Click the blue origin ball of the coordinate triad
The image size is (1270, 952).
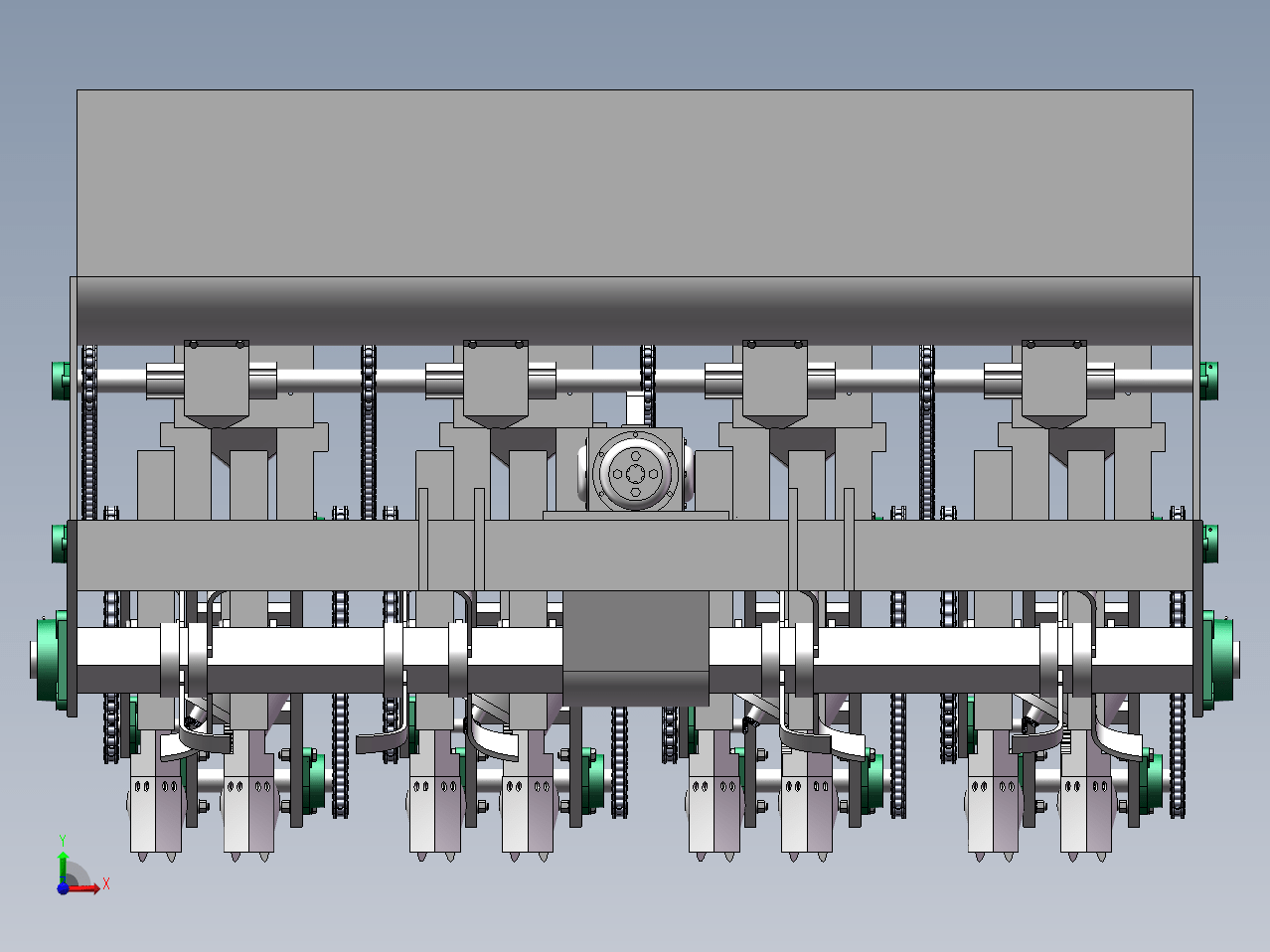(x=63, y=888)
